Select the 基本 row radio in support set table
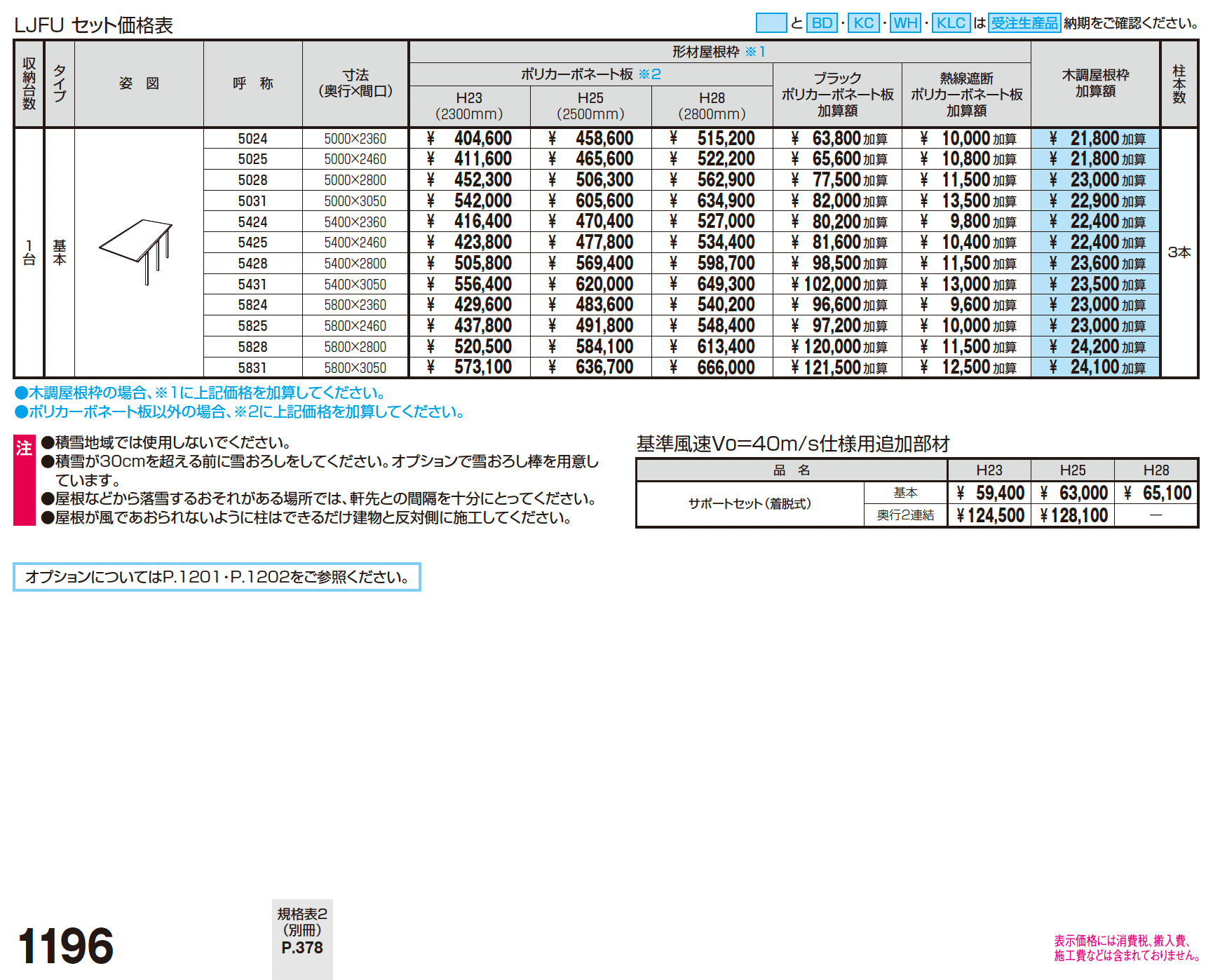Image resolution: width=1220 pixels, height=980 pixels. [x=904, y=493]
